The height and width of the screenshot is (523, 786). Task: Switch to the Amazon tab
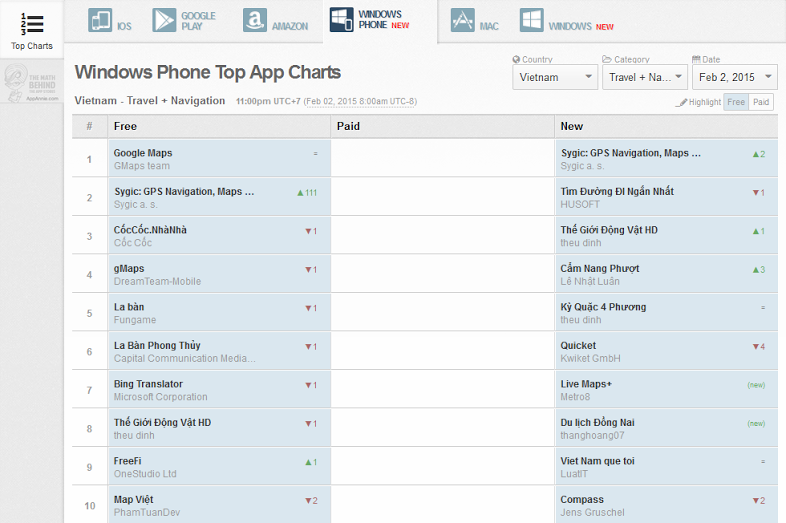[275, 21]
